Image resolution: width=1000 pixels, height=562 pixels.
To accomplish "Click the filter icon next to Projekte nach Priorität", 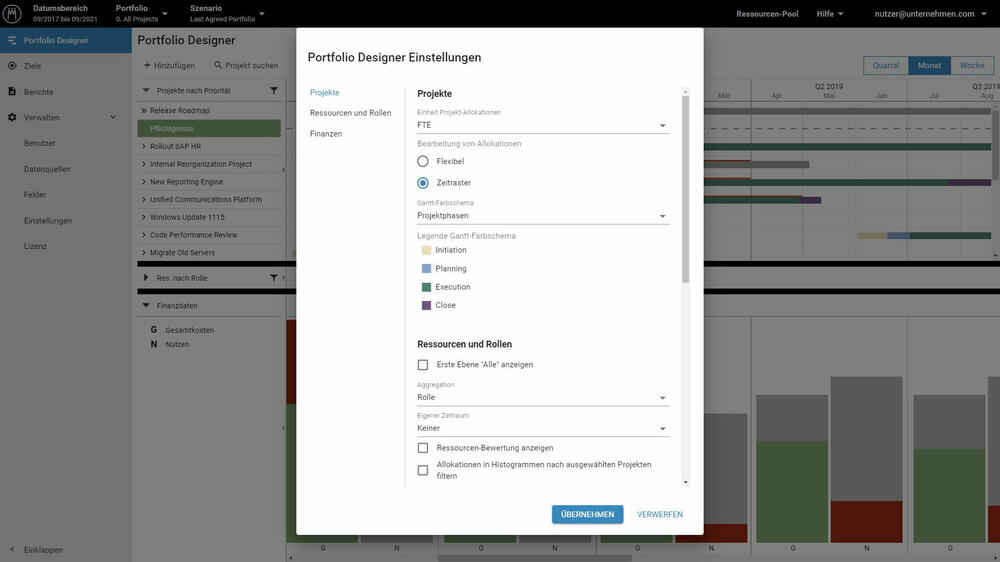I will point(274,91).
